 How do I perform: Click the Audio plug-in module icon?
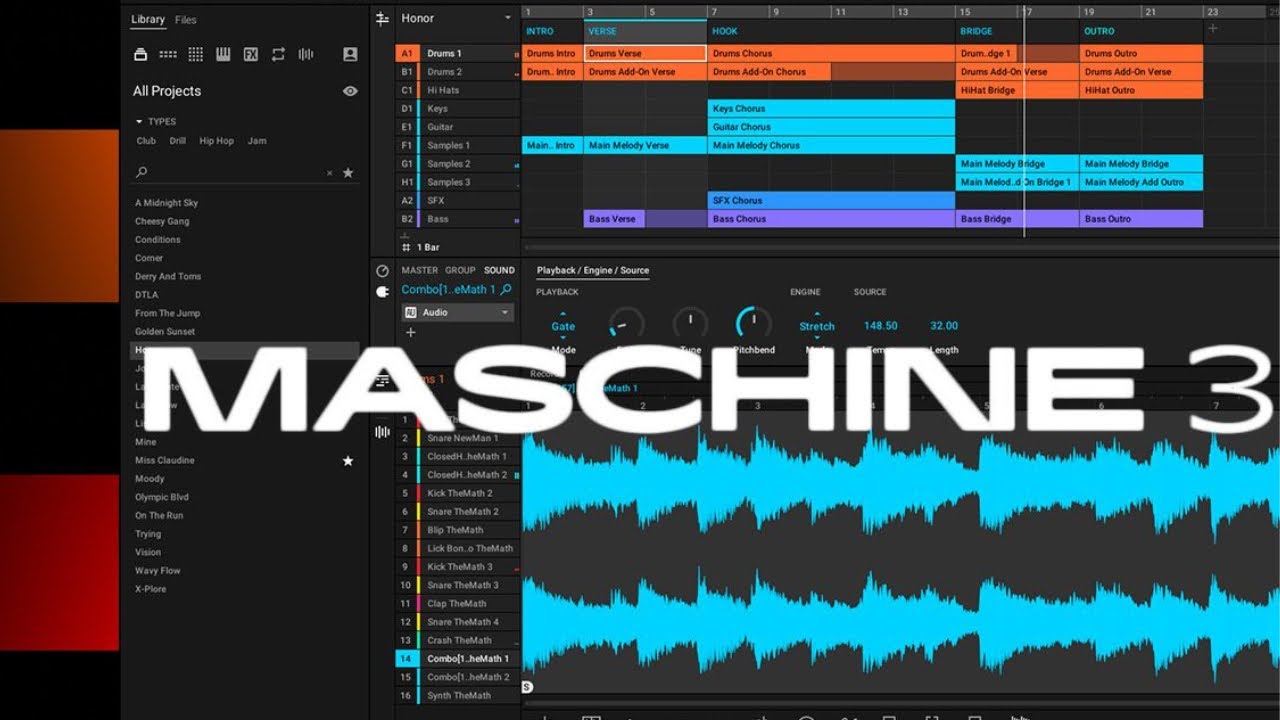point(411,312)
